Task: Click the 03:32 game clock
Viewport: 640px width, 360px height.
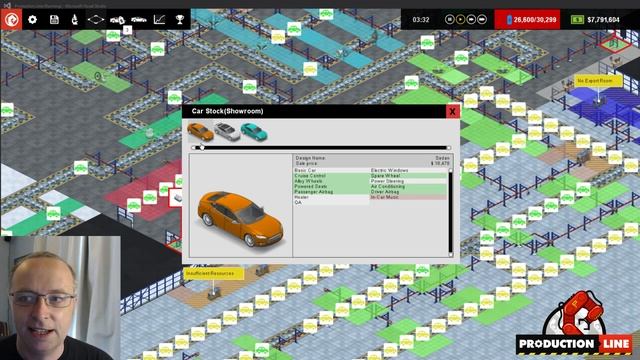Action: 420,20
